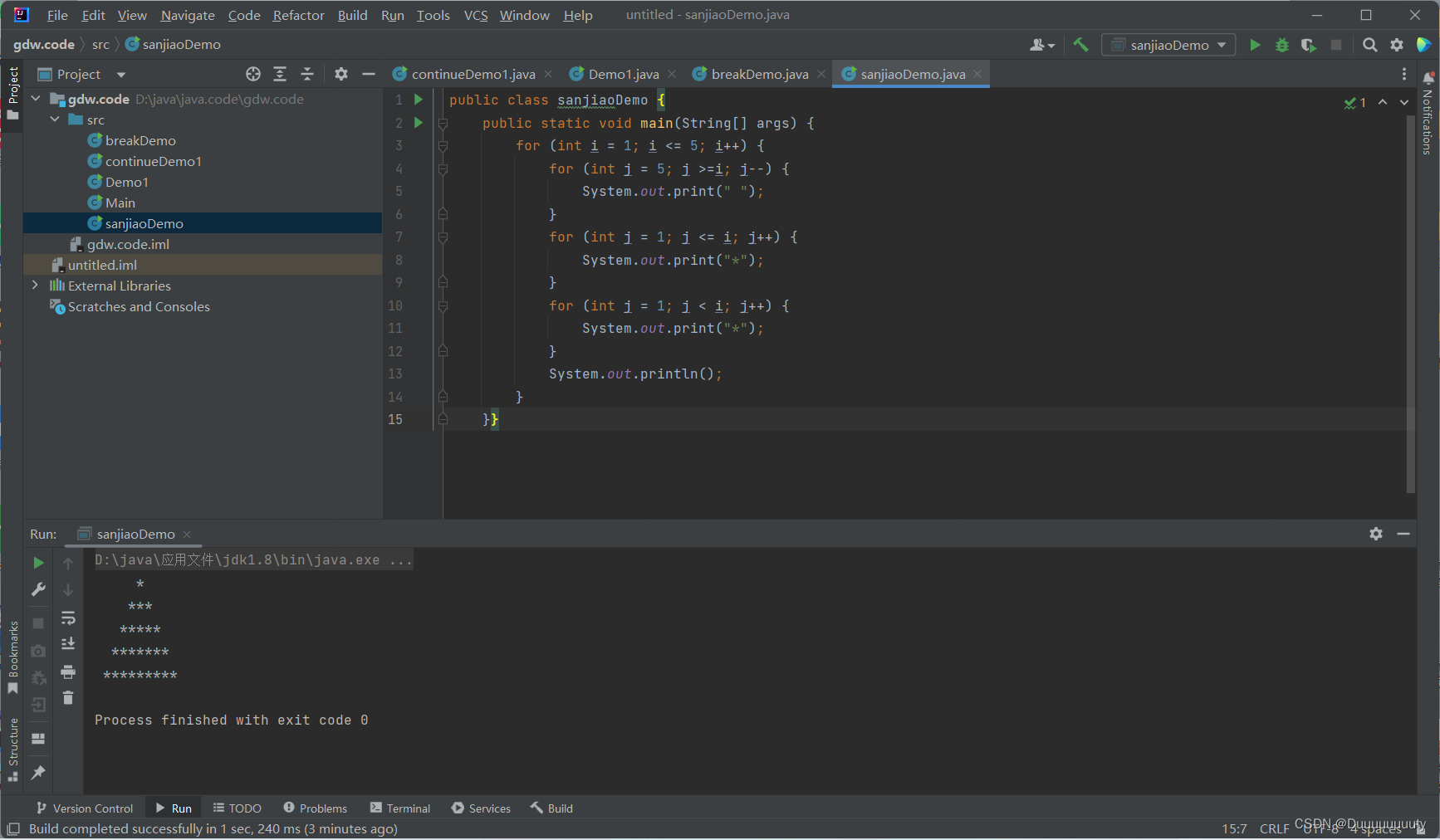Open the Services tool window
Image resolution: width=1440 pixels, height=840 pixels.
(x=481, y=808)
